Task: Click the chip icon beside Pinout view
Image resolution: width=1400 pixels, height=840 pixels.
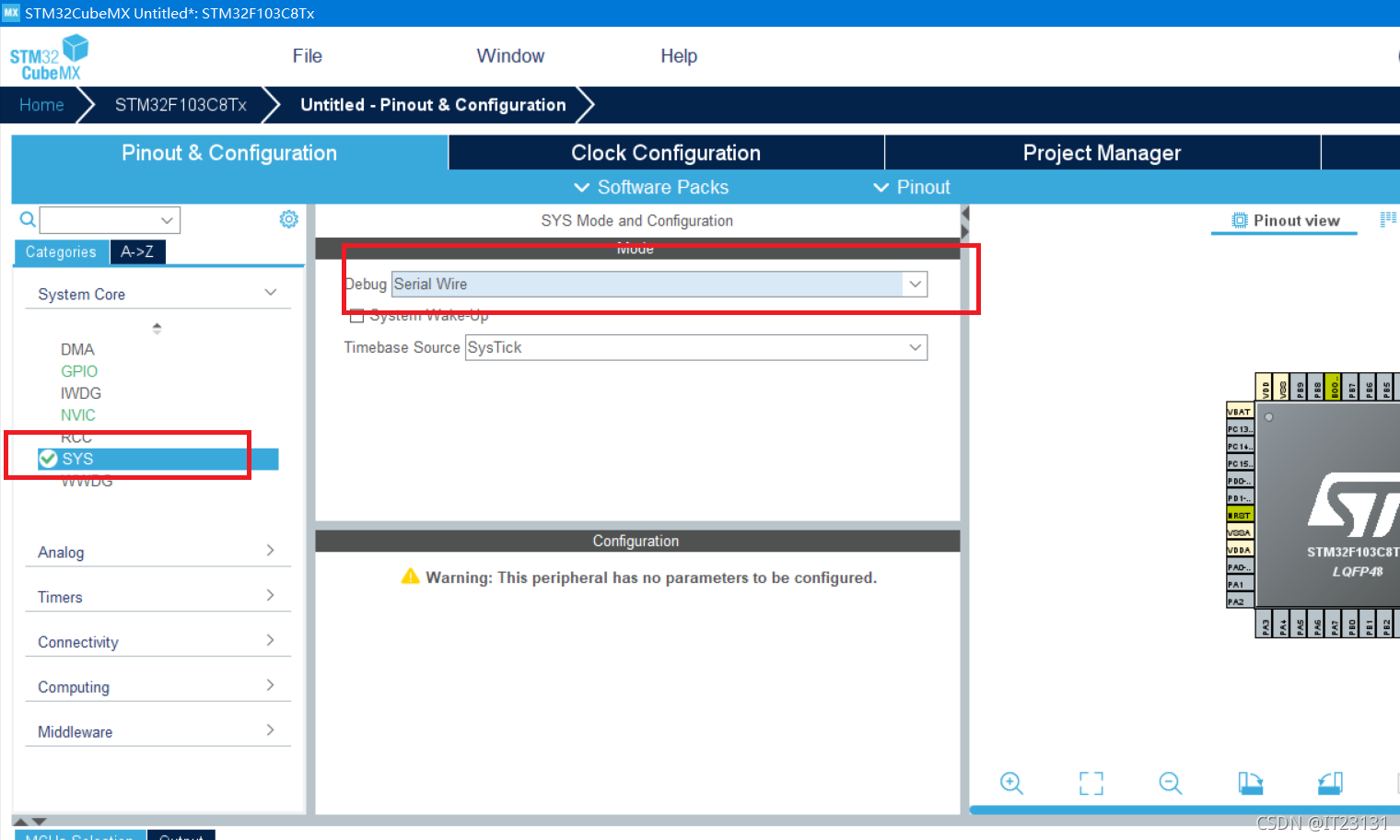Action: pyautogui.click(x=1240, y=220)
